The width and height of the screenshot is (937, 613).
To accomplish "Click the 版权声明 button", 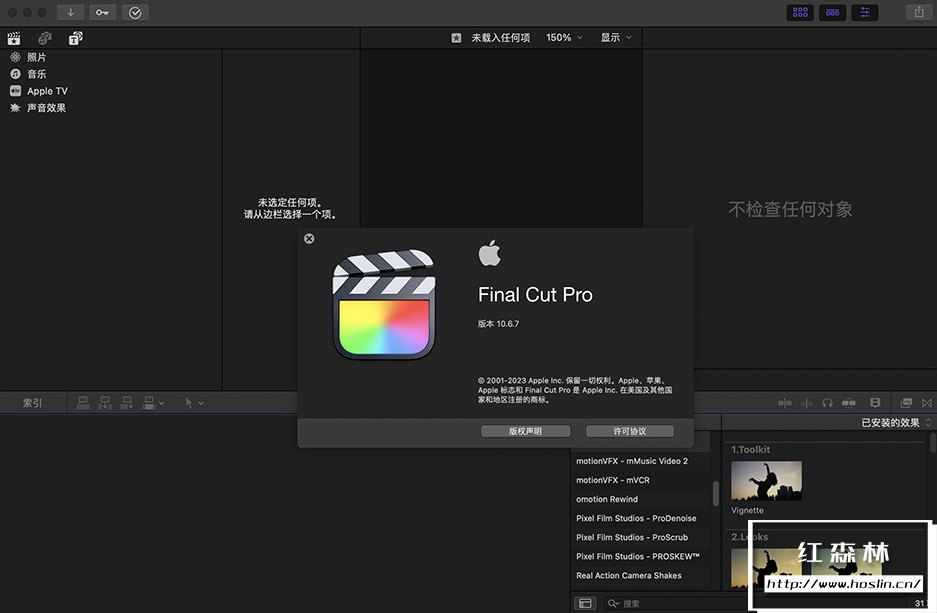I will (x=525, y=431).
